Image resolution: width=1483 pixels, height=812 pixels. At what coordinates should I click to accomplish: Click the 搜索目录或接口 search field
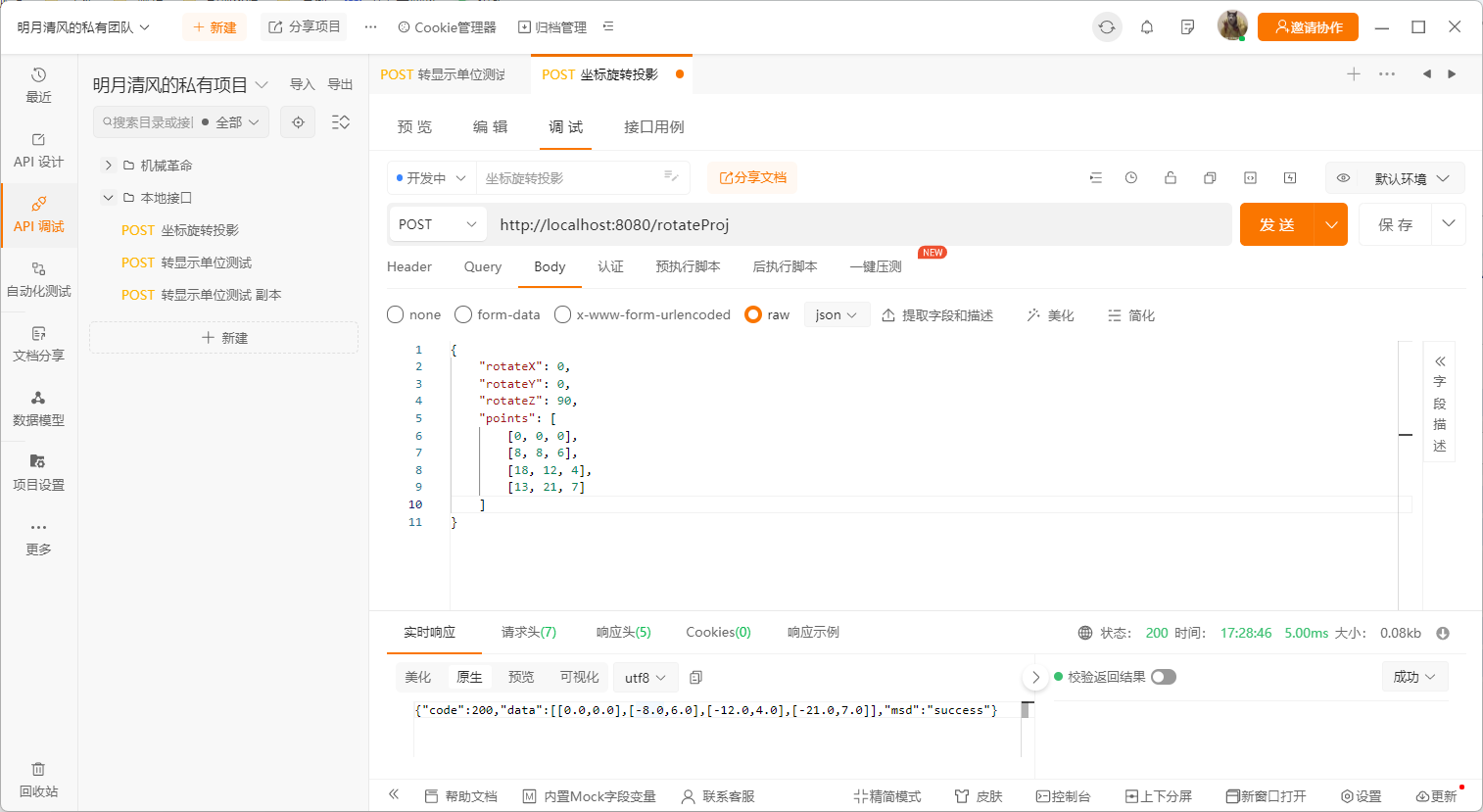pyautogui.click(x=147, y=122)
